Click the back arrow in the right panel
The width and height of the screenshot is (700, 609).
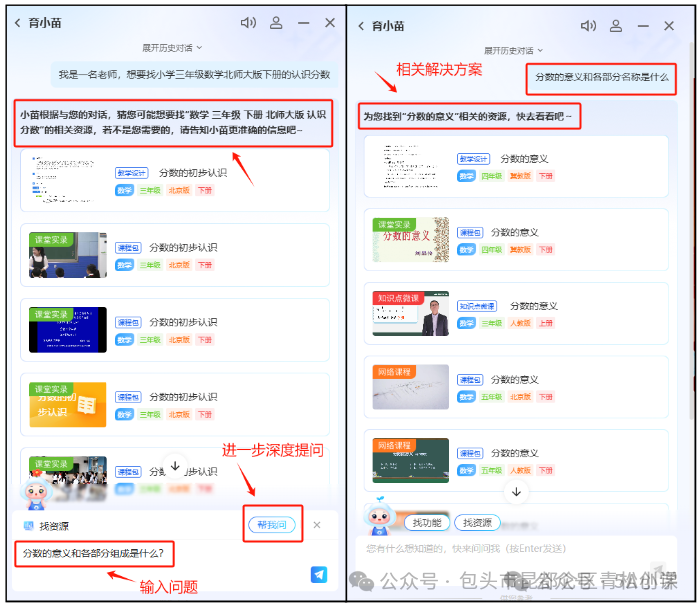[x=360, y=25]
